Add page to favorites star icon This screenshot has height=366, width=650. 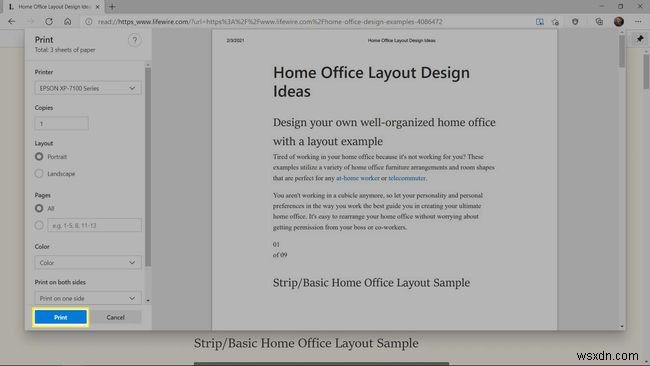(555, 22)
